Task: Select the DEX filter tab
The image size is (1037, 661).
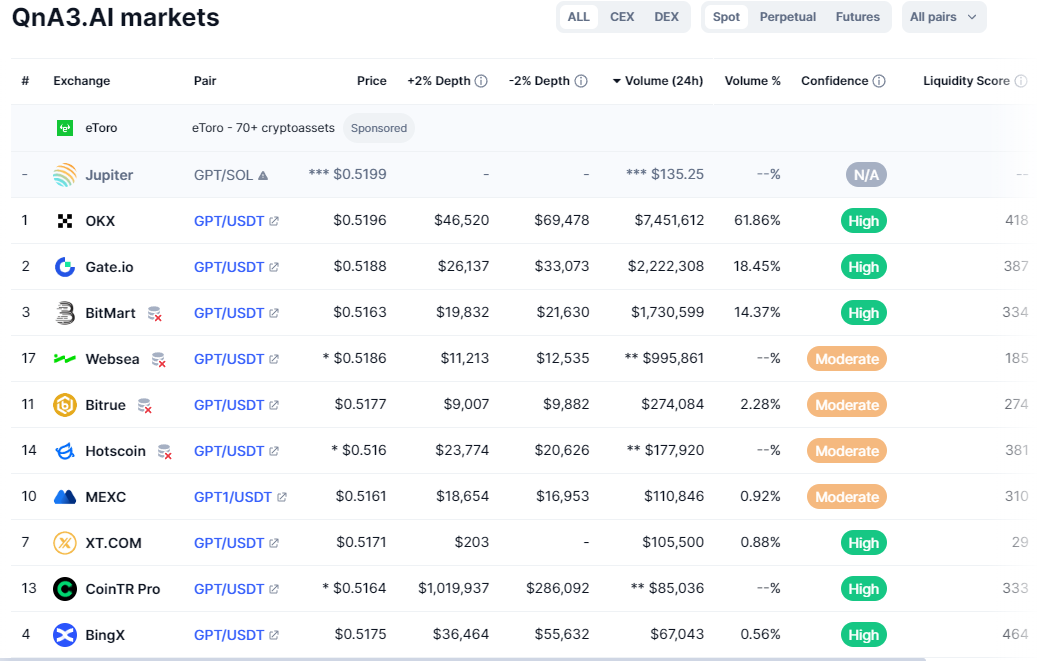Action: [x=667, y=17]
